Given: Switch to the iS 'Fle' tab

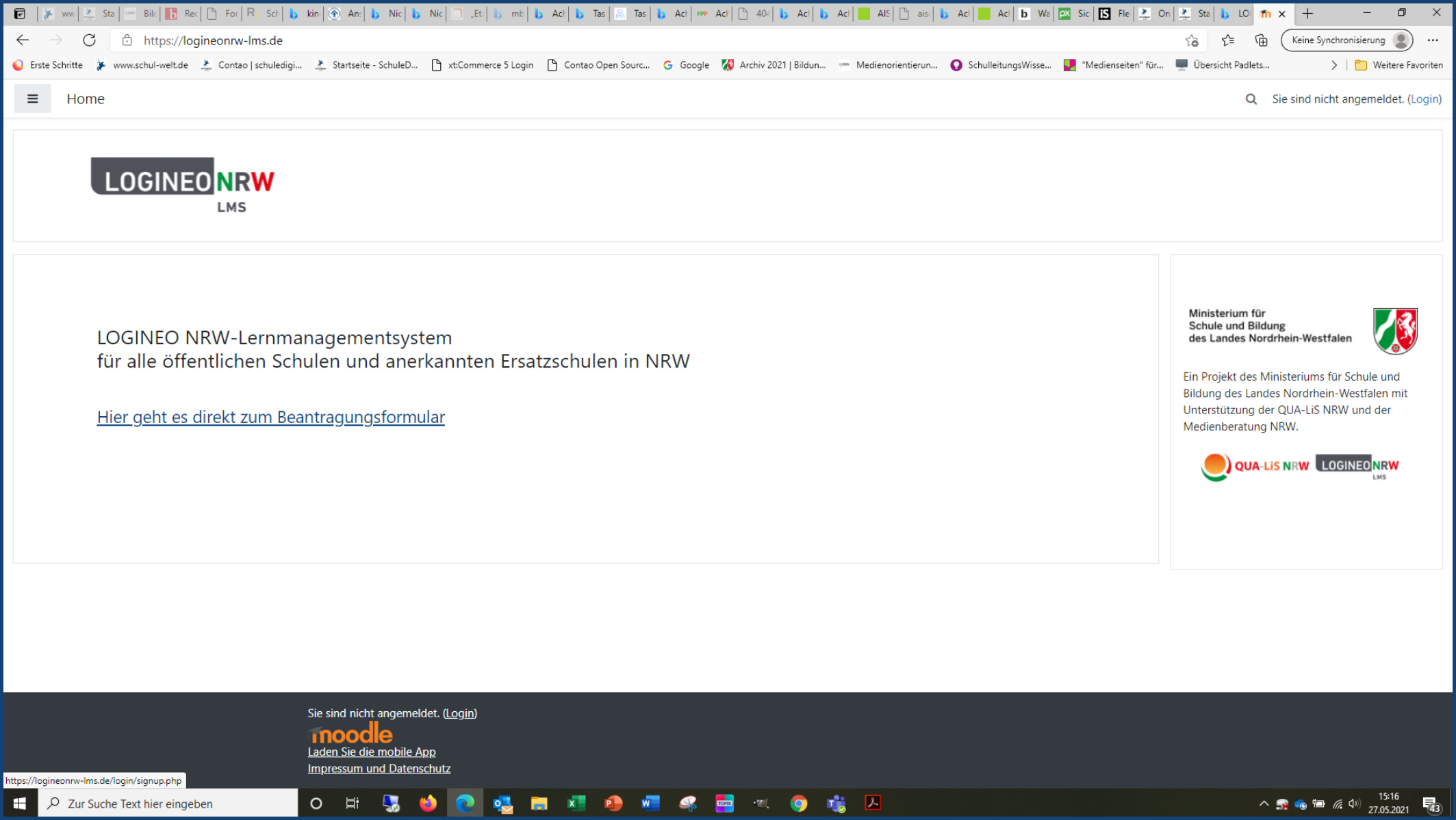Looking at the screenshot, I should (1115, 14).
